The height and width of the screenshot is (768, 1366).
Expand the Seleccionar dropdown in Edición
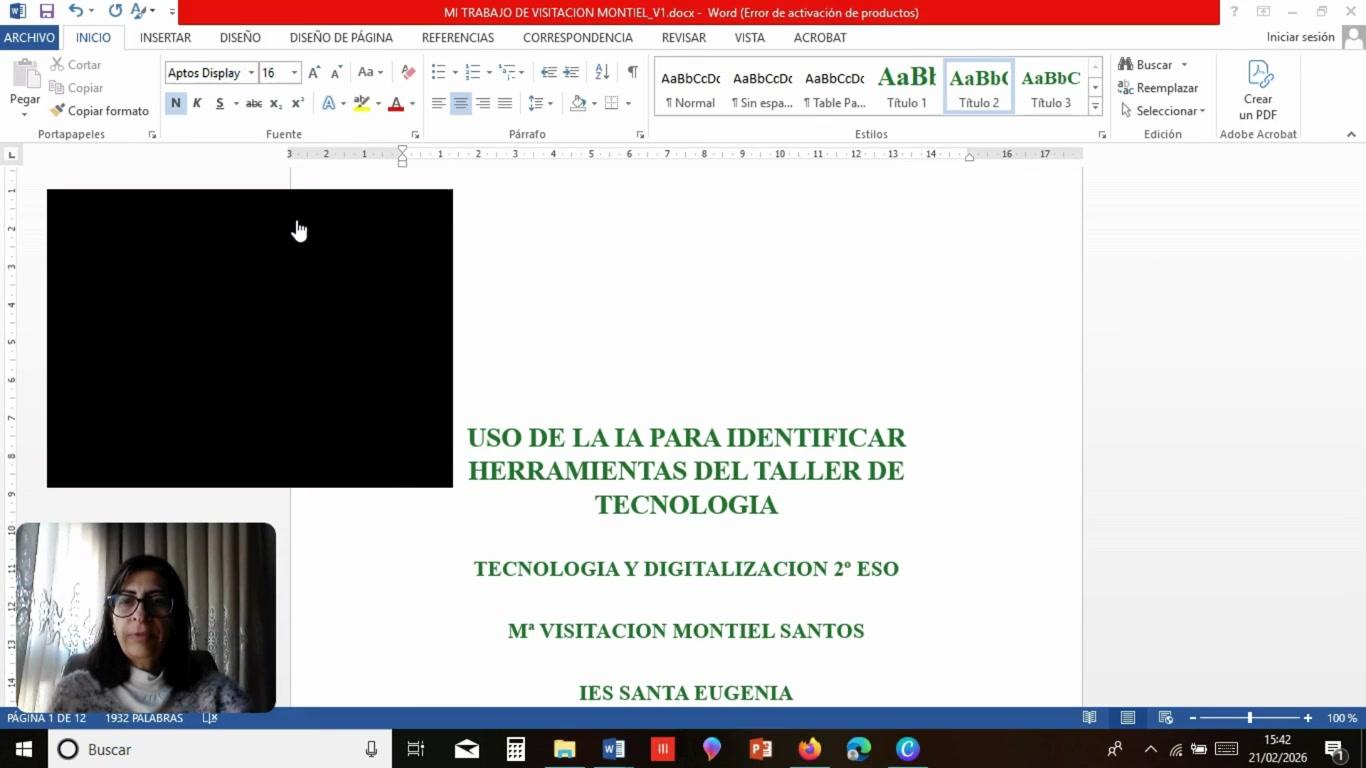pos(1165,111)
